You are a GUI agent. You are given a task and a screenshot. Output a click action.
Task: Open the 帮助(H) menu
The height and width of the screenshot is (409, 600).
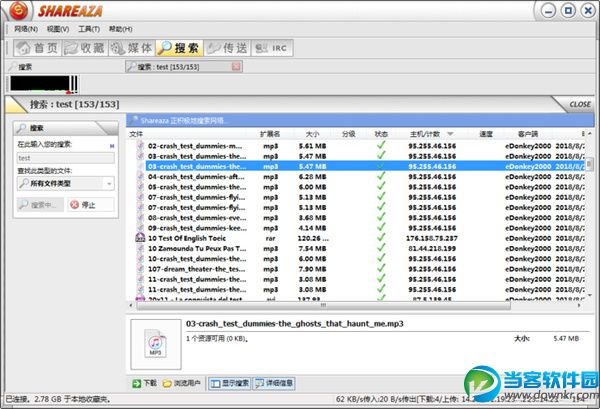121,29
